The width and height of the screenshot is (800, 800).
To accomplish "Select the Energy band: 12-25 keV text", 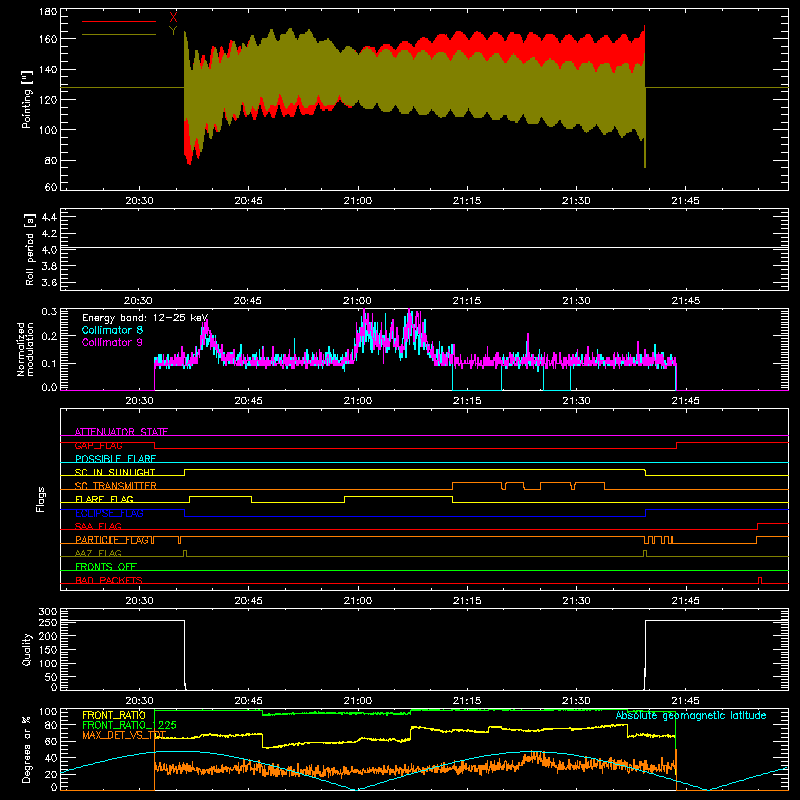I will (145, 318).
